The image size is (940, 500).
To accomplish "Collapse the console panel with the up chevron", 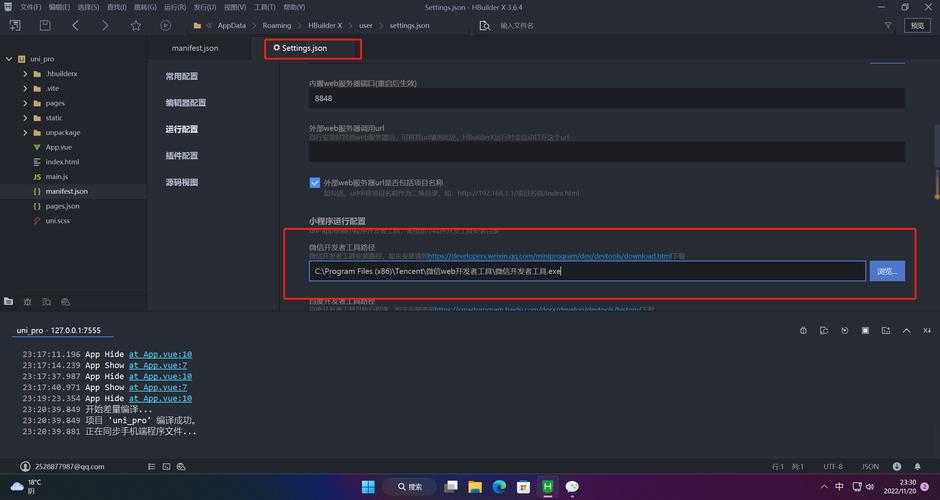I will 906,330.
